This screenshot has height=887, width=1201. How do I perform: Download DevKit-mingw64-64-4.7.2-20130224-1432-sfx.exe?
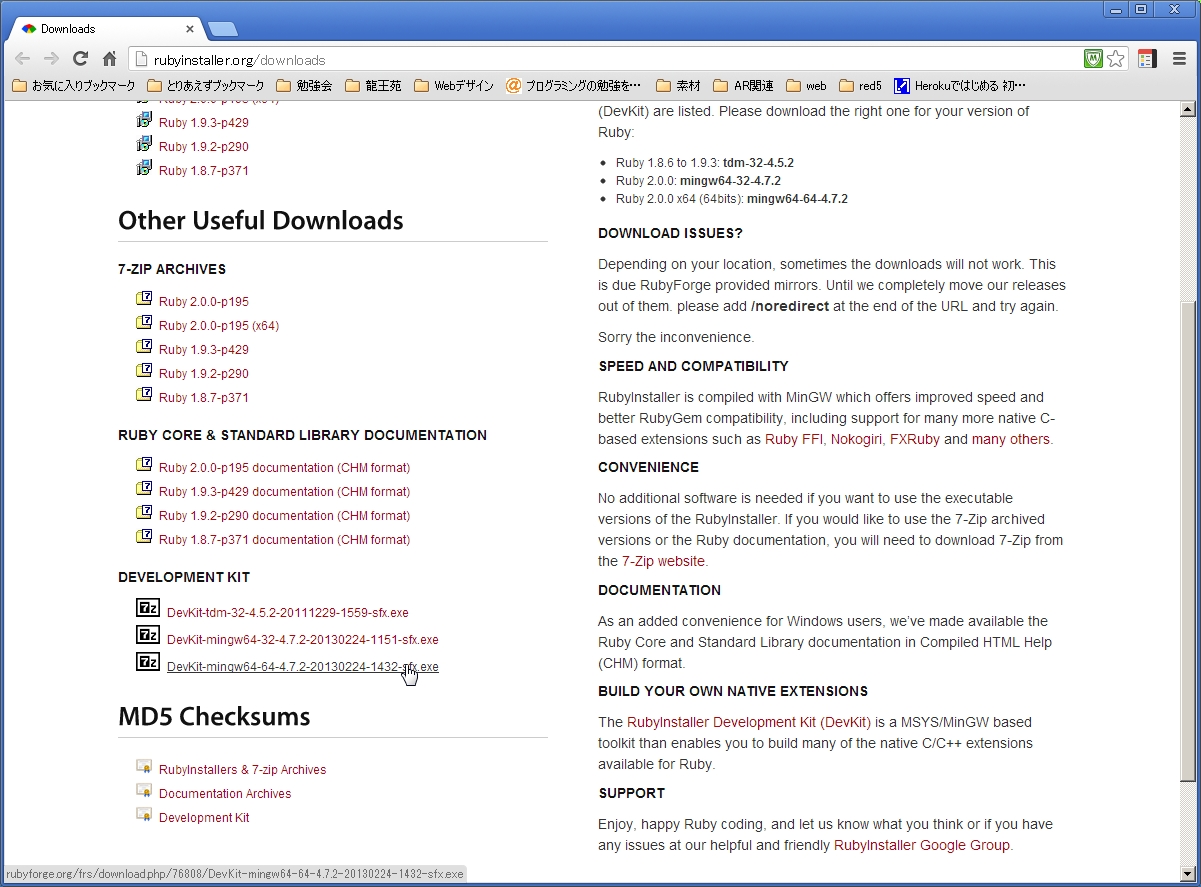click(303, 667)
